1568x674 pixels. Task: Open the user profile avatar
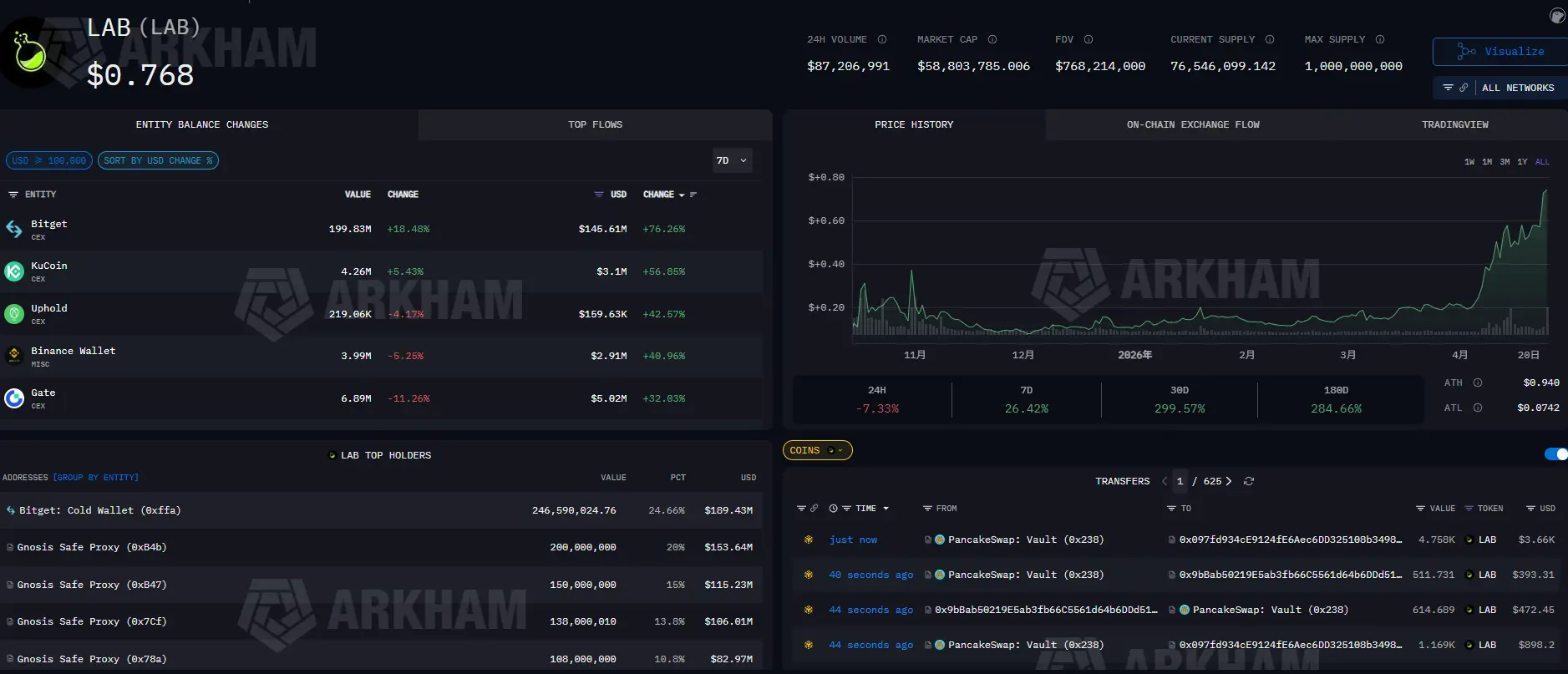1557,15
